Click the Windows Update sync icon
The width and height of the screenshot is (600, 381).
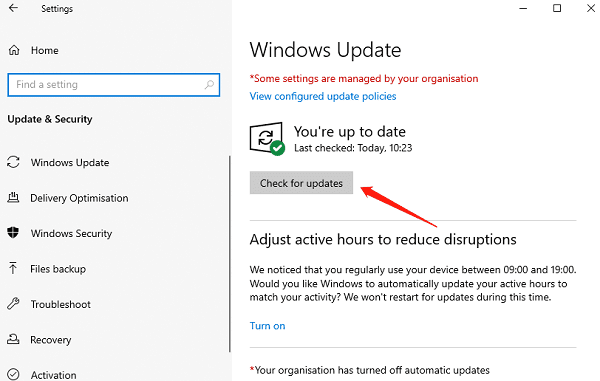point(13,162)
